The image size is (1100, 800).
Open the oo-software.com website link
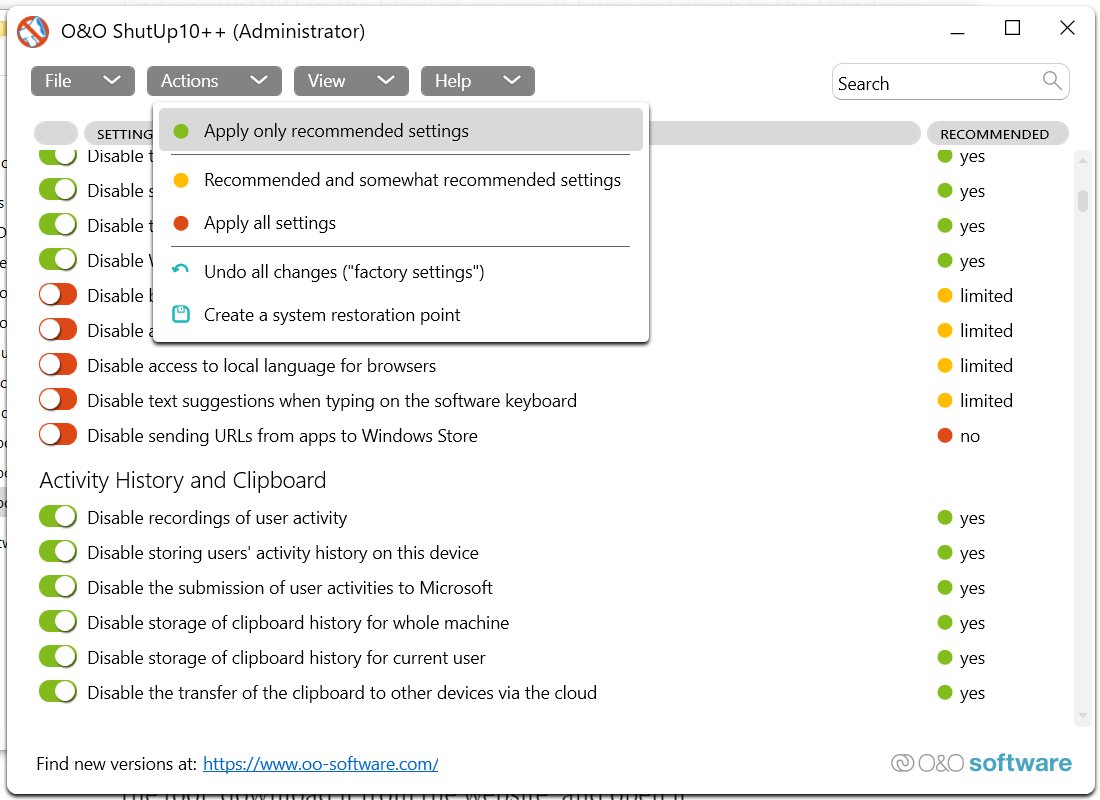coord(320,764)
